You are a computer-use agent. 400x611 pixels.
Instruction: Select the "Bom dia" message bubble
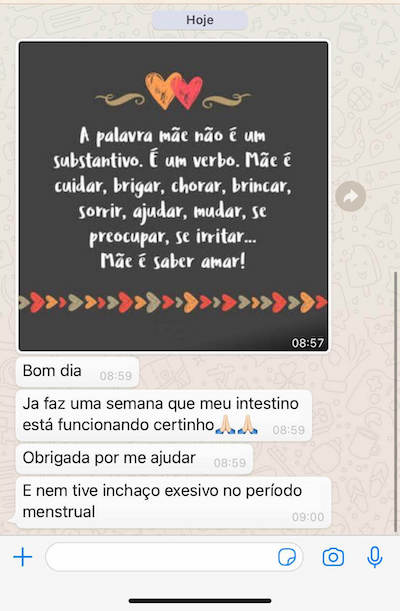78,372
